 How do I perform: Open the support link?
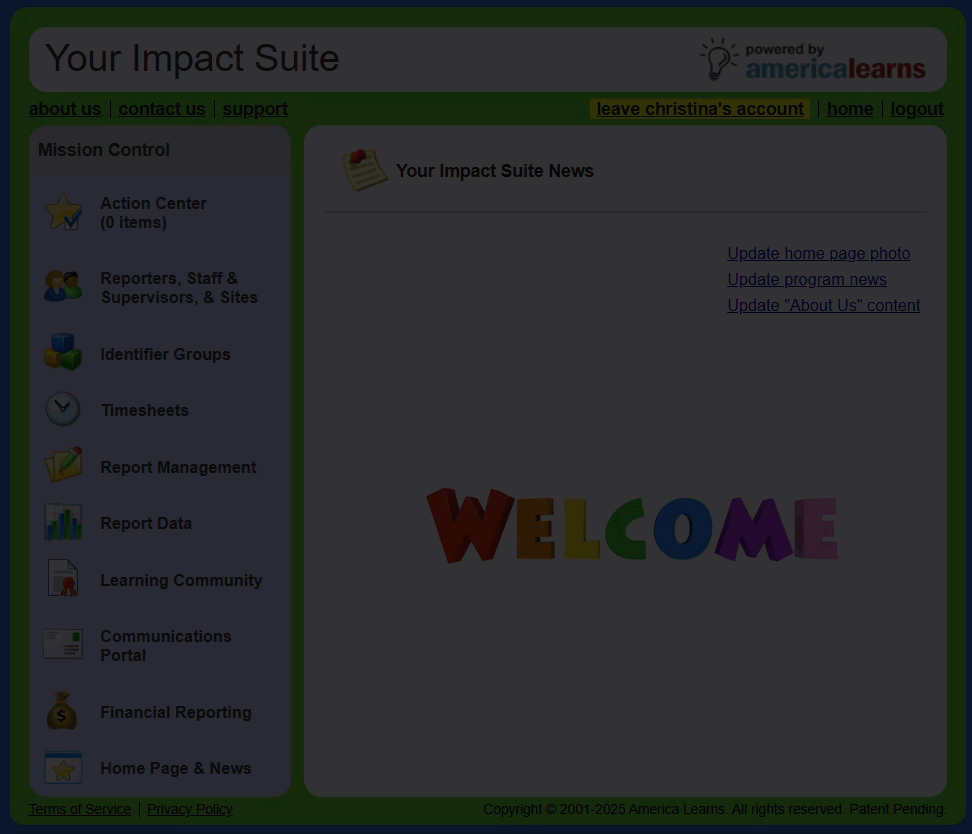[255, 109]
